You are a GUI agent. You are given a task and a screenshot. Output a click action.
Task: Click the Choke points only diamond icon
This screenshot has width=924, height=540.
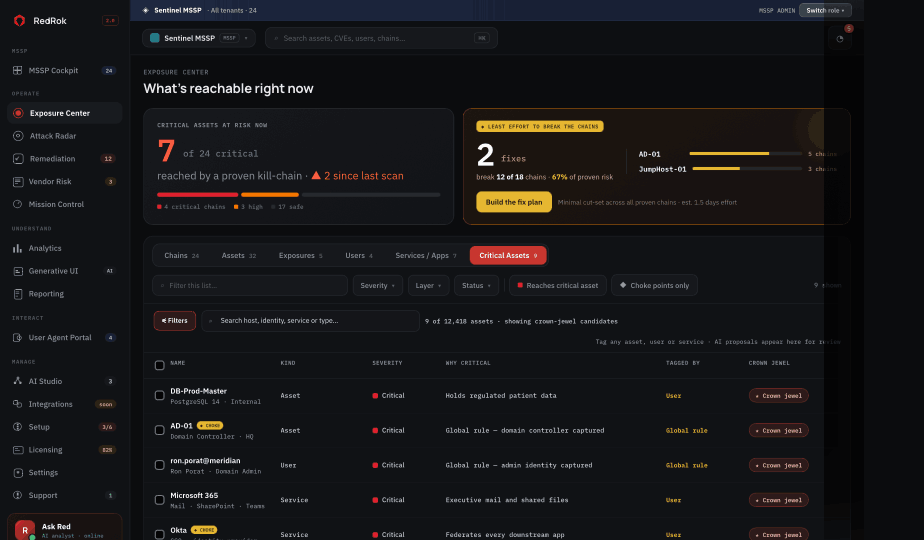[623, 285]
